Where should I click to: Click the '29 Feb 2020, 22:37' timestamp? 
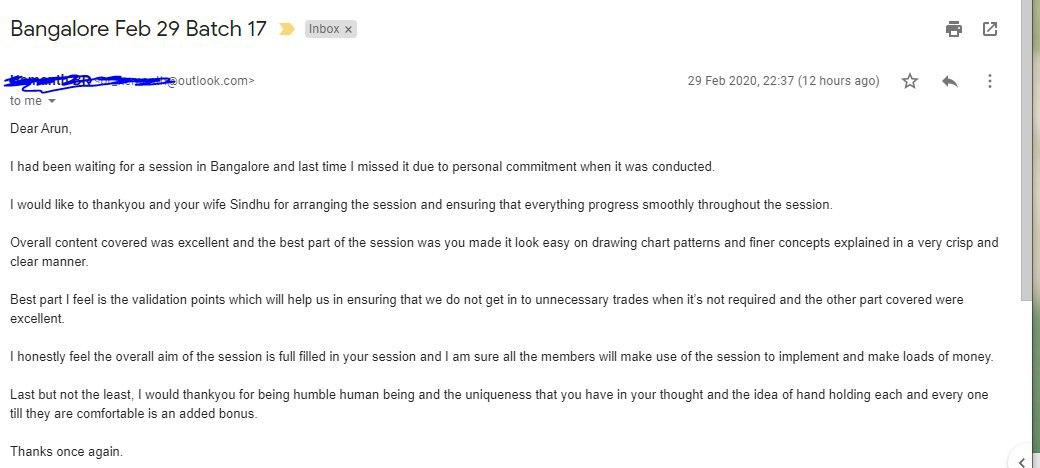tap(783, 81)
